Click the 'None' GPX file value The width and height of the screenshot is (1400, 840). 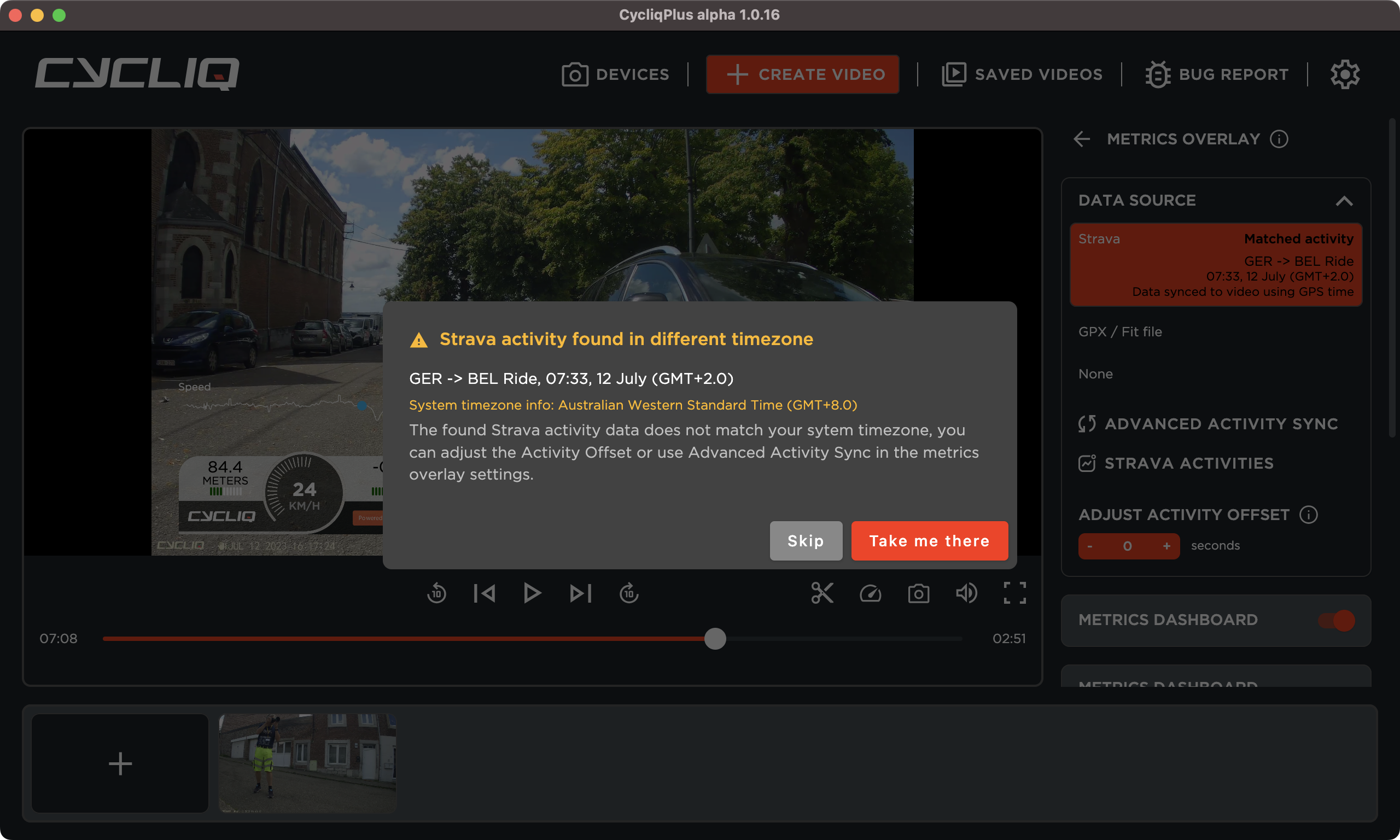point(1095,374)
